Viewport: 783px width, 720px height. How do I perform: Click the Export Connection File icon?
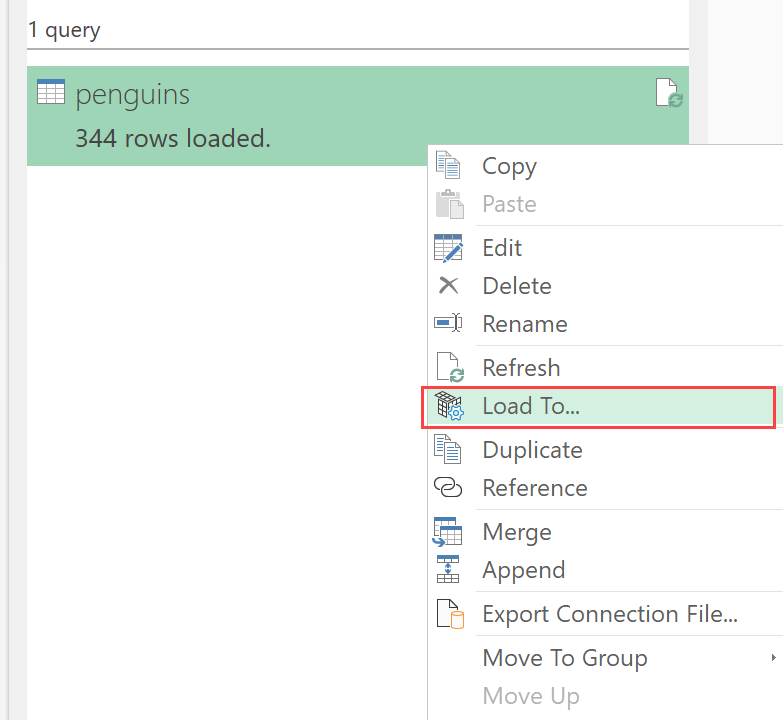[x=450, y=614]
